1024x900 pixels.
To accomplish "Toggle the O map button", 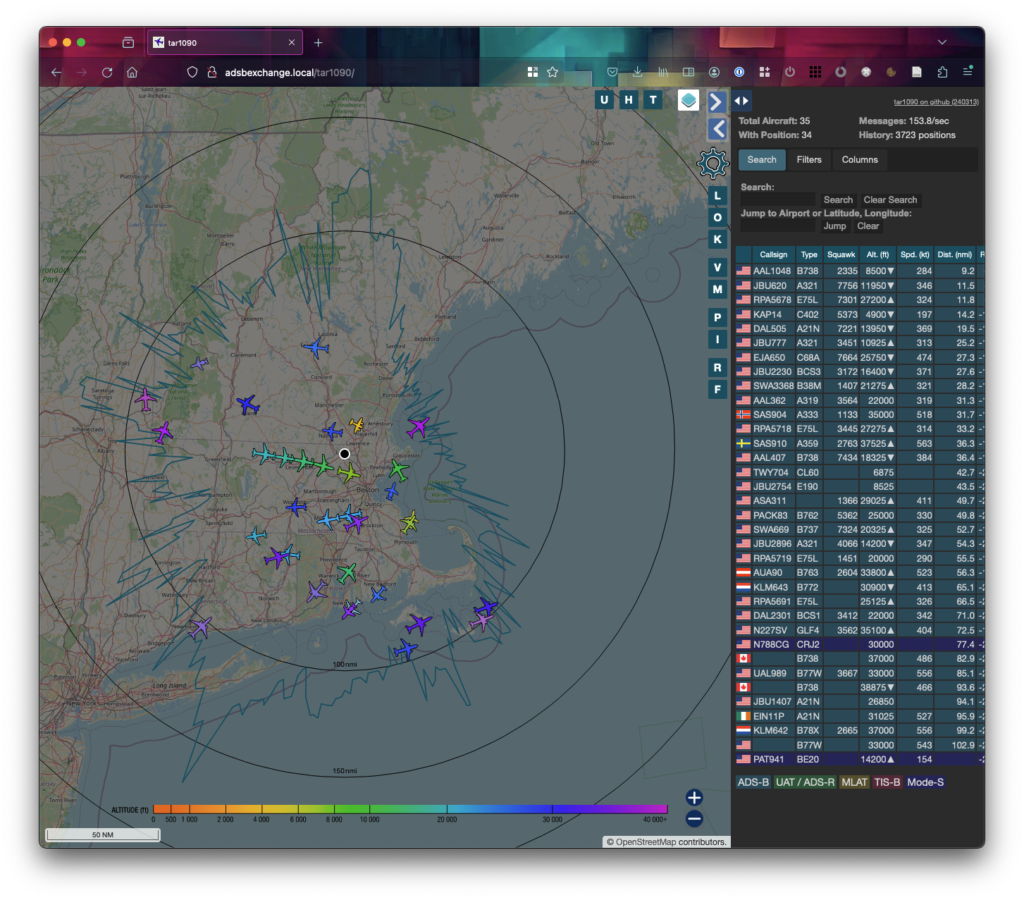I will pos(717,217).
